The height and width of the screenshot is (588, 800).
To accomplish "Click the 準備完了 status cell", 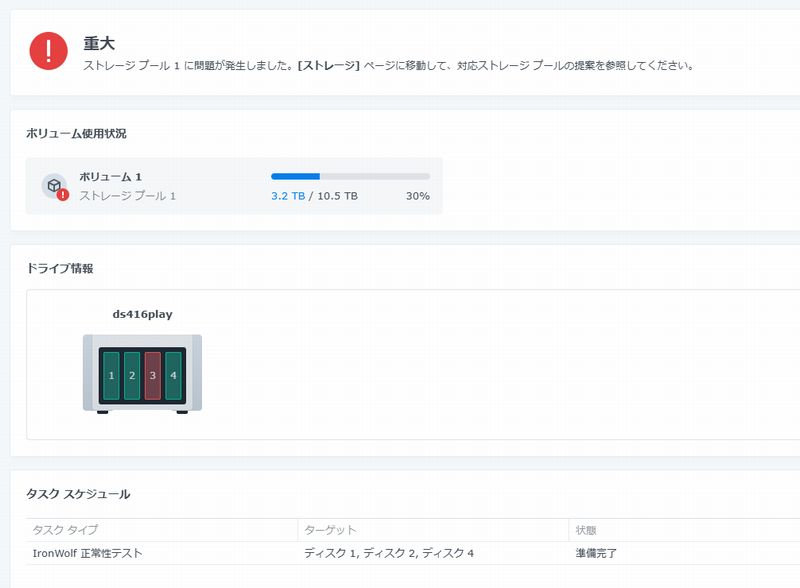I will click(x=596, y=553).
